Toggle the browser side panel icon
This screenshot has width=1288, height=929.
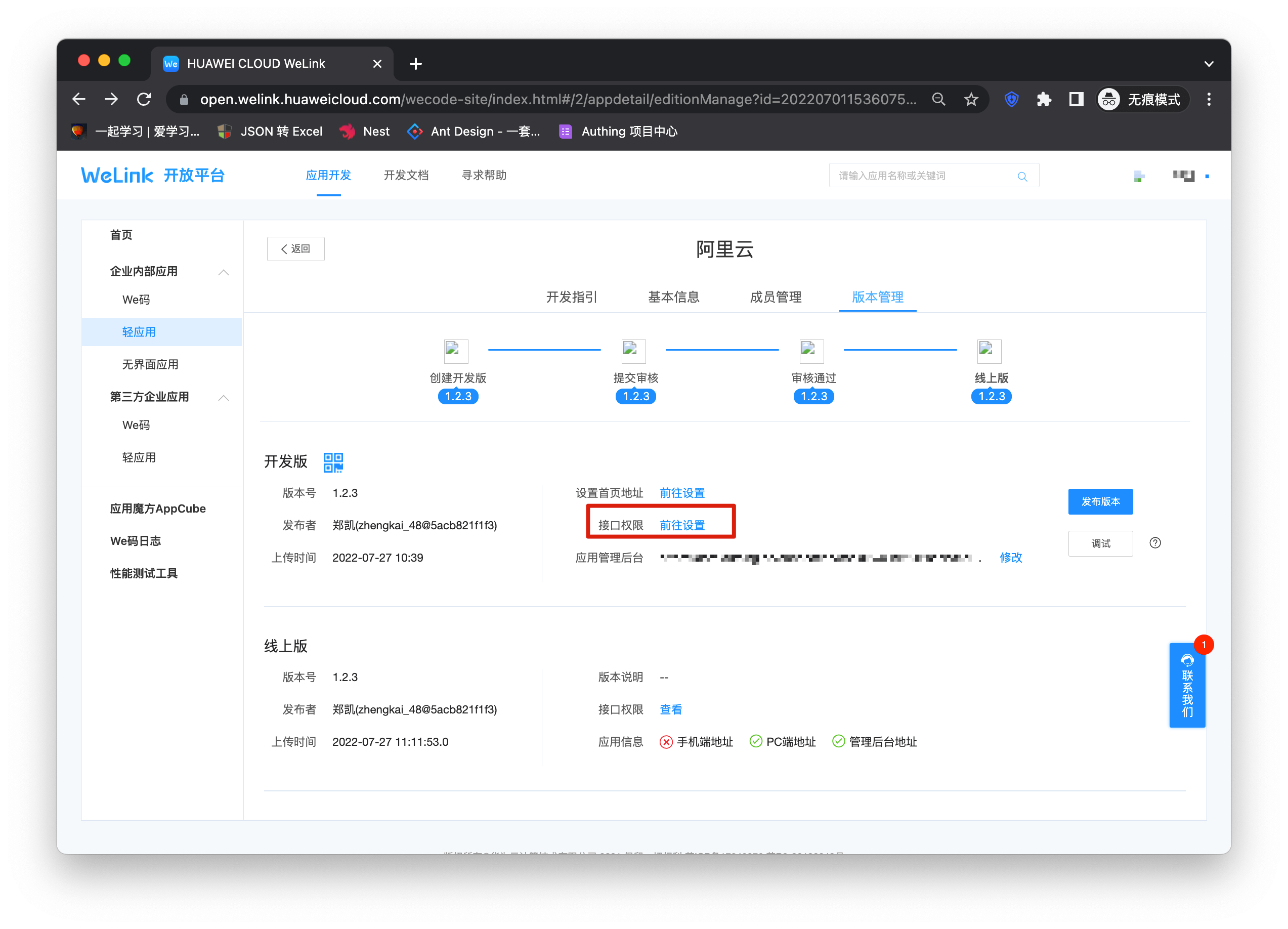[1076, 99]
